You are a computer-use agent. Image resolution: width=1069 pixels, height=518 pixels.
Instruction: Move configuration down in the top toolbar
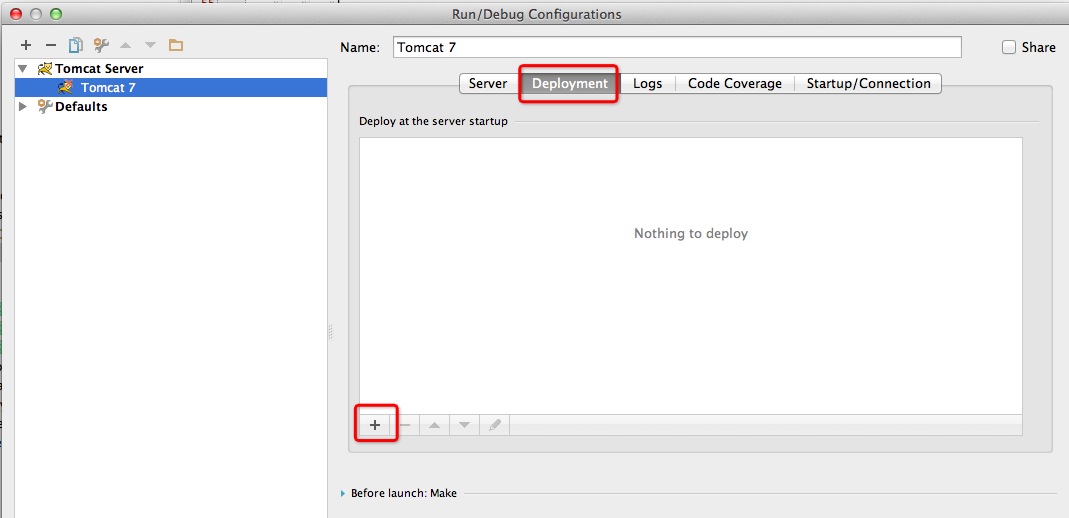click(150, 46)
